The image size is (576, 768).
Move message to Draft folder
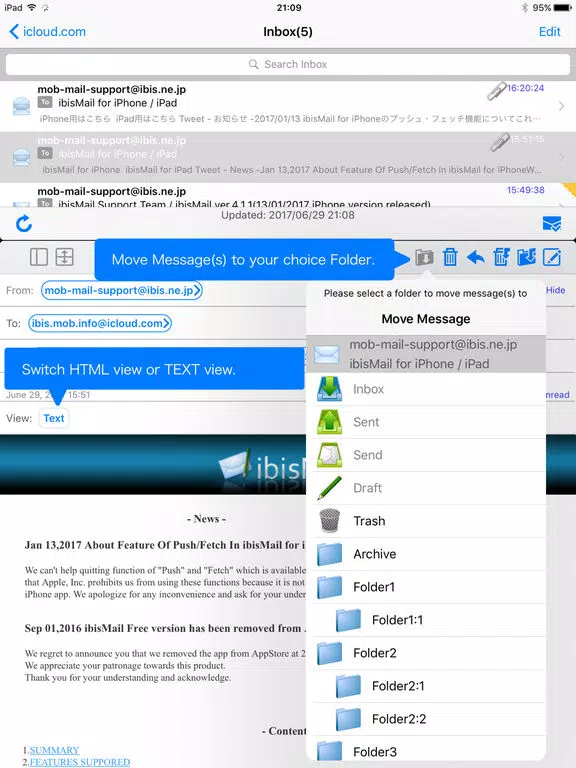point(426,488)
